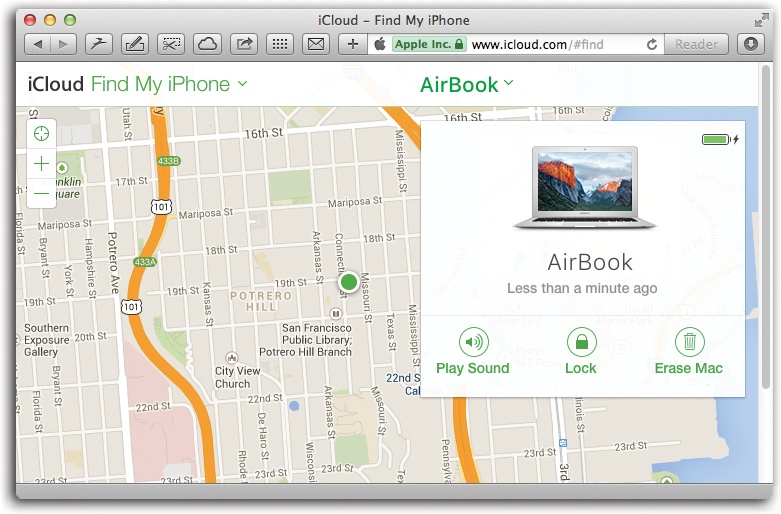
Task: Click the Franklin Square park marker
Action: point(62,167)
